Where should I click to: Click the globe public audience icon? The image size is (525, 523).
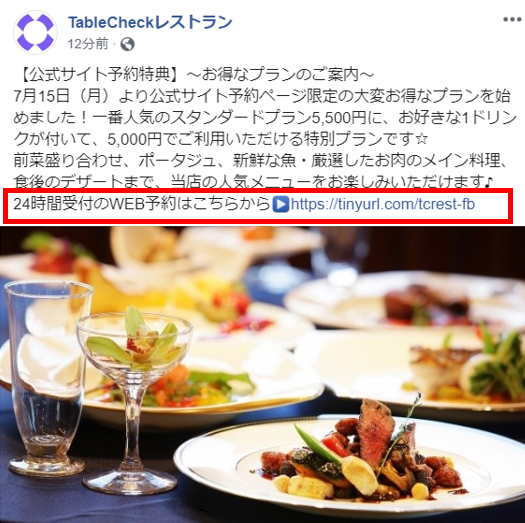coord(127,44)
